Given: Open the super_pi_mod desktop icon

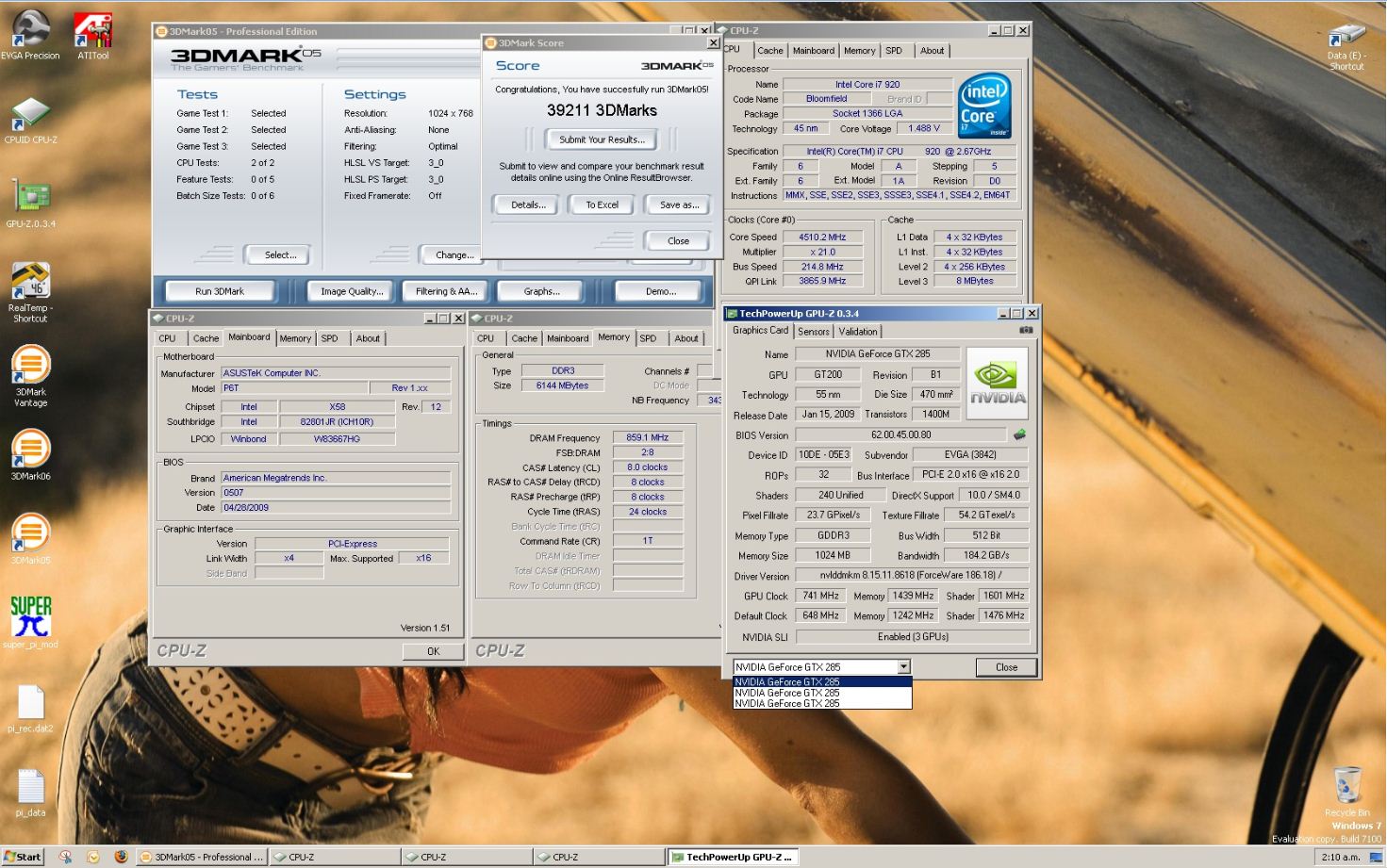Looking at the screenshot, I should pyautogui.click(x=30, y=622).
